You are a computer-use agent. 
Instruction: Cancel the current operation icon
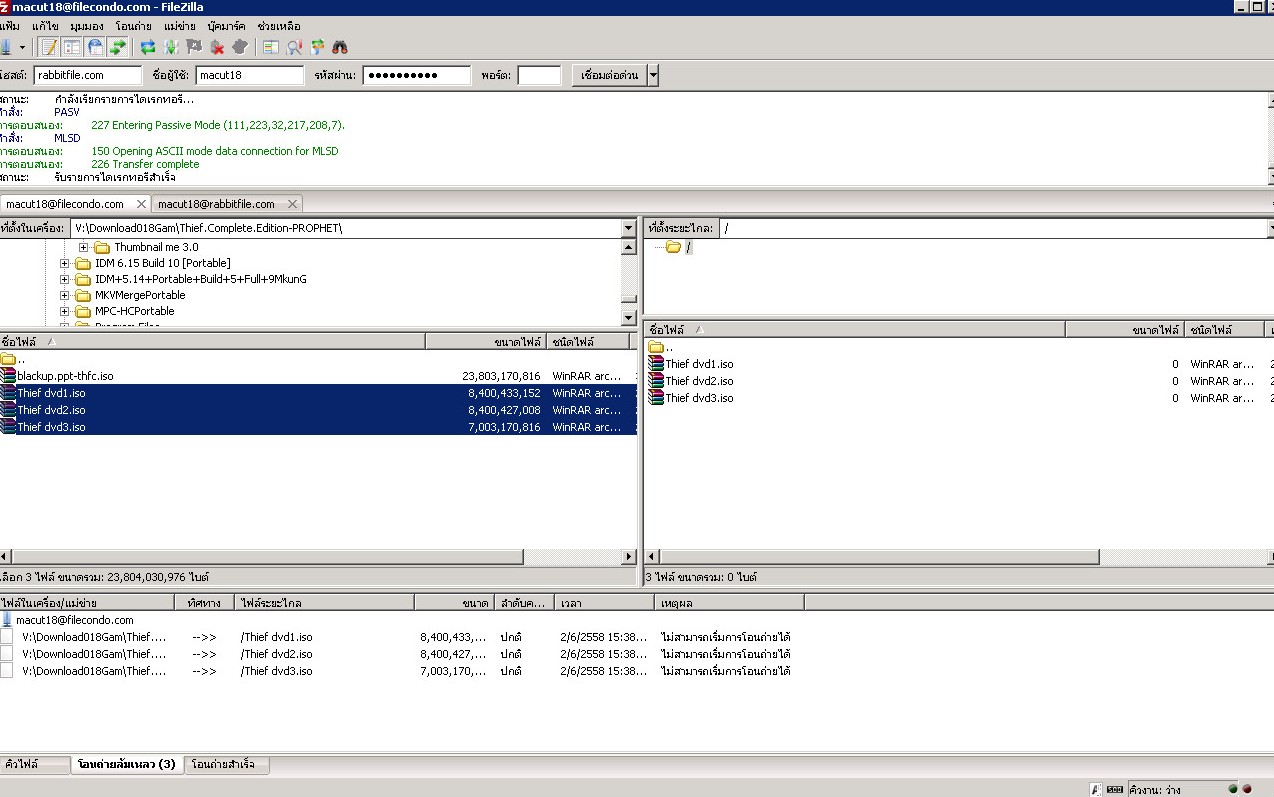coord(194,47)
